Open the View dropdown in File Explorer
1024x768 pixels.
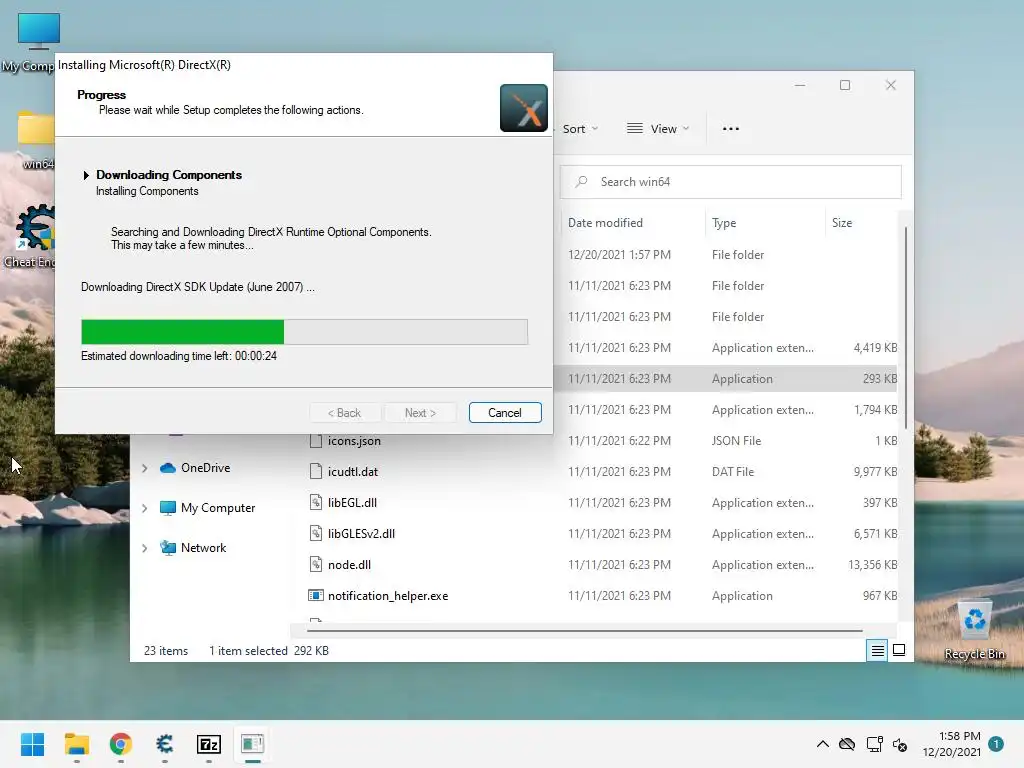(658, 129)
